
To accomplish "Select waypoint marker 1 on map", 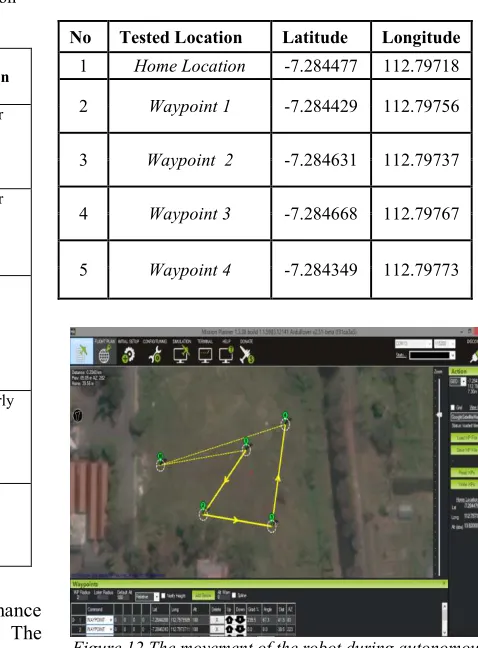I will coord(246,448).
